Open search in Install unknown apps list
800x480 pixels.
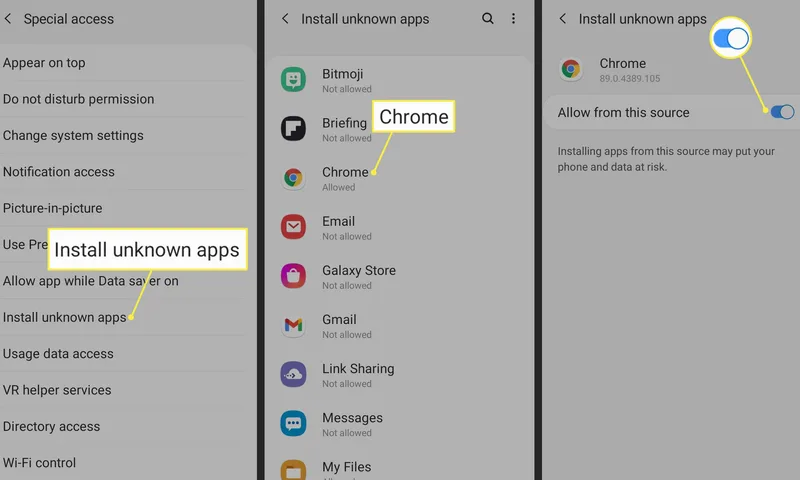[488, 19]
